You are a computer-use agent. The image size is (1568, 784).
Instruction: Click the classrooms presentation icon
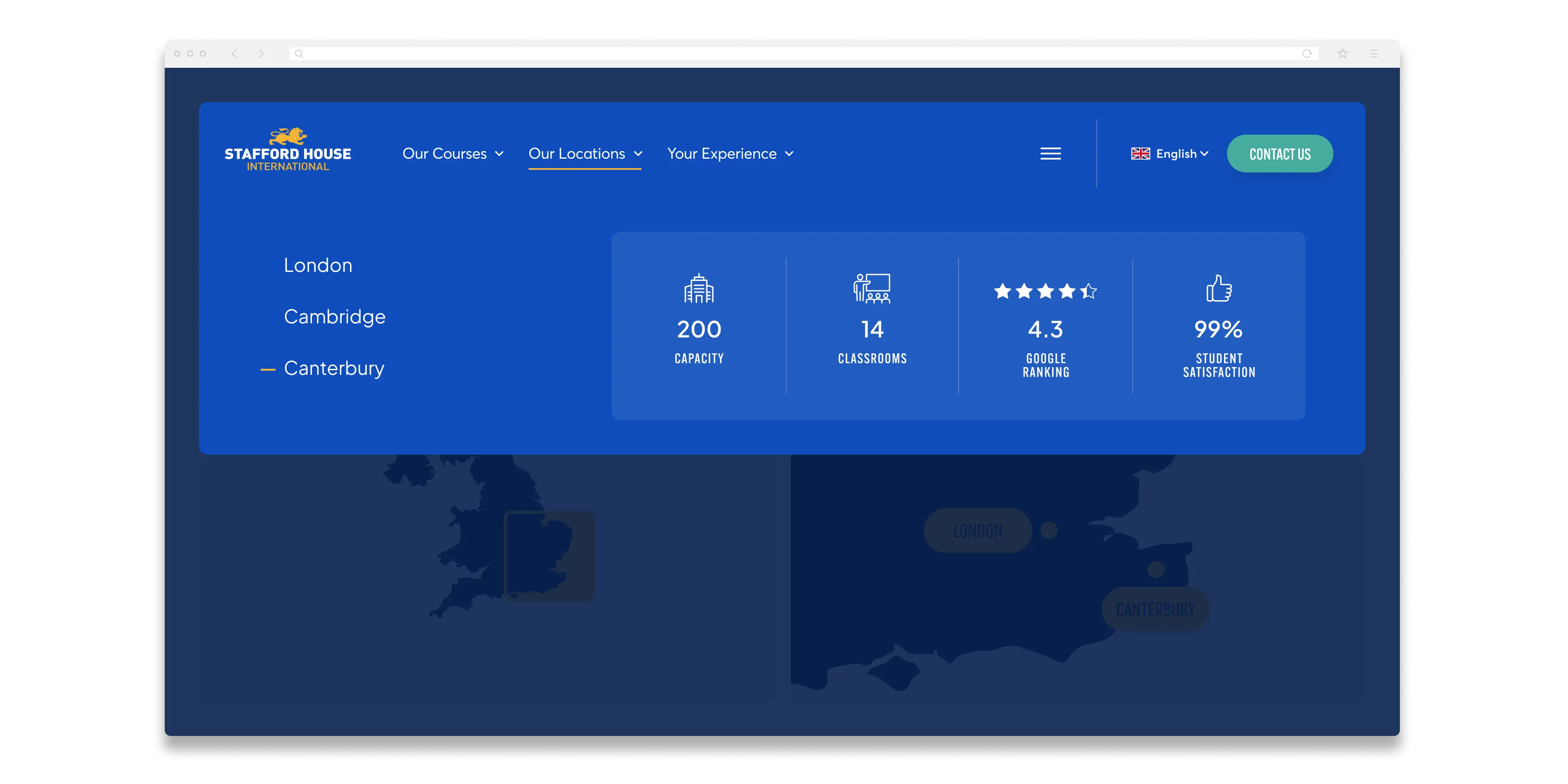point(871,288)
